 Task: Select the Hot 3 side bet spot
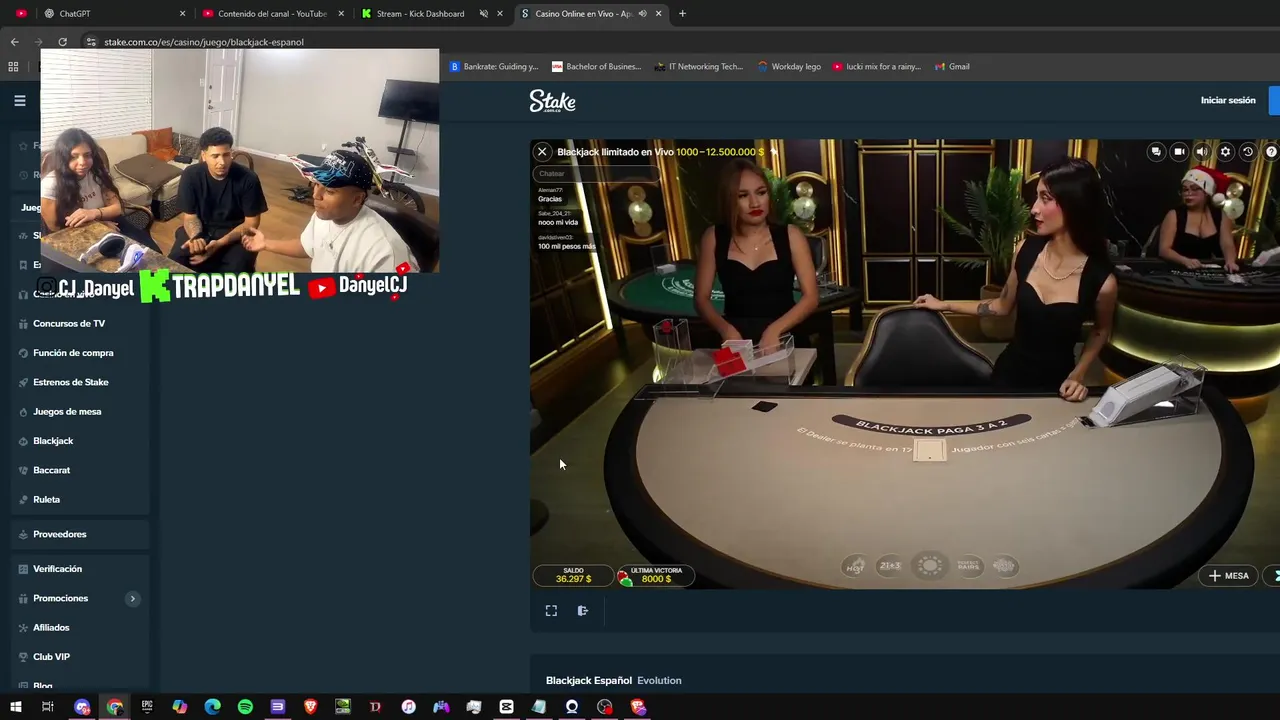point(855,566)
